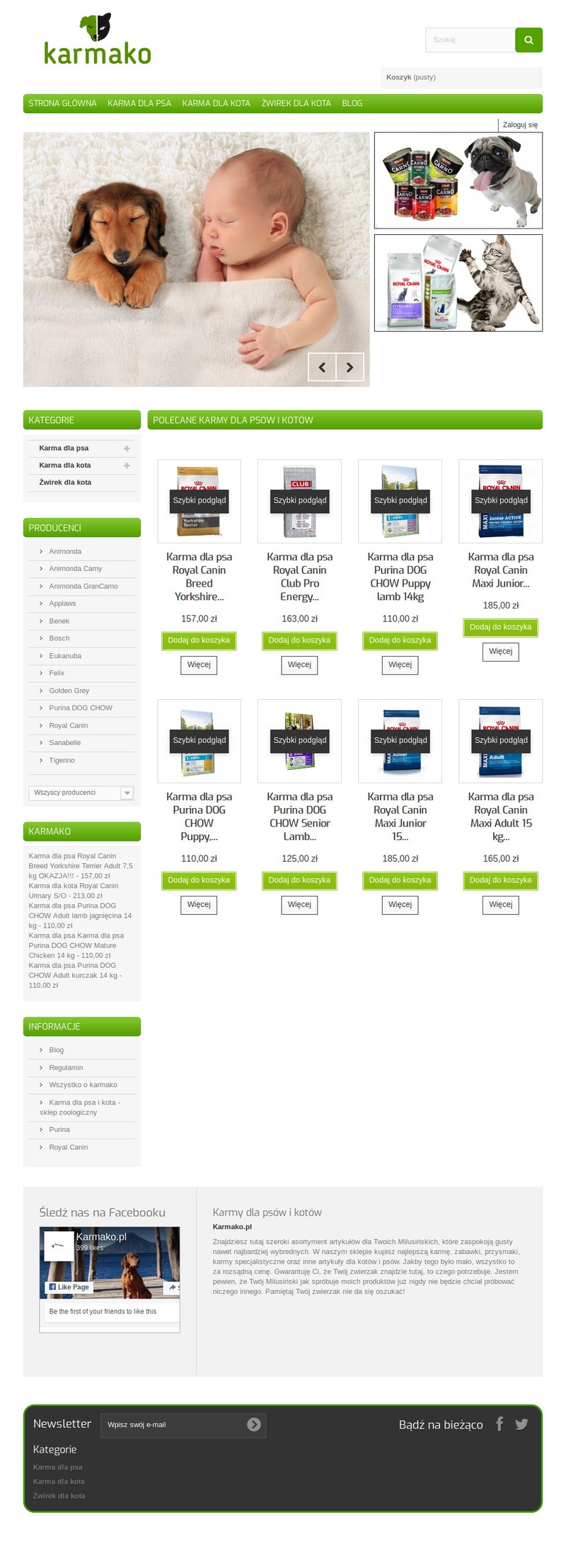The height and width of the screenshot is (1568, 566).
Task: Open Purina DOG CHOW producer link
Action: click(81, 708)
